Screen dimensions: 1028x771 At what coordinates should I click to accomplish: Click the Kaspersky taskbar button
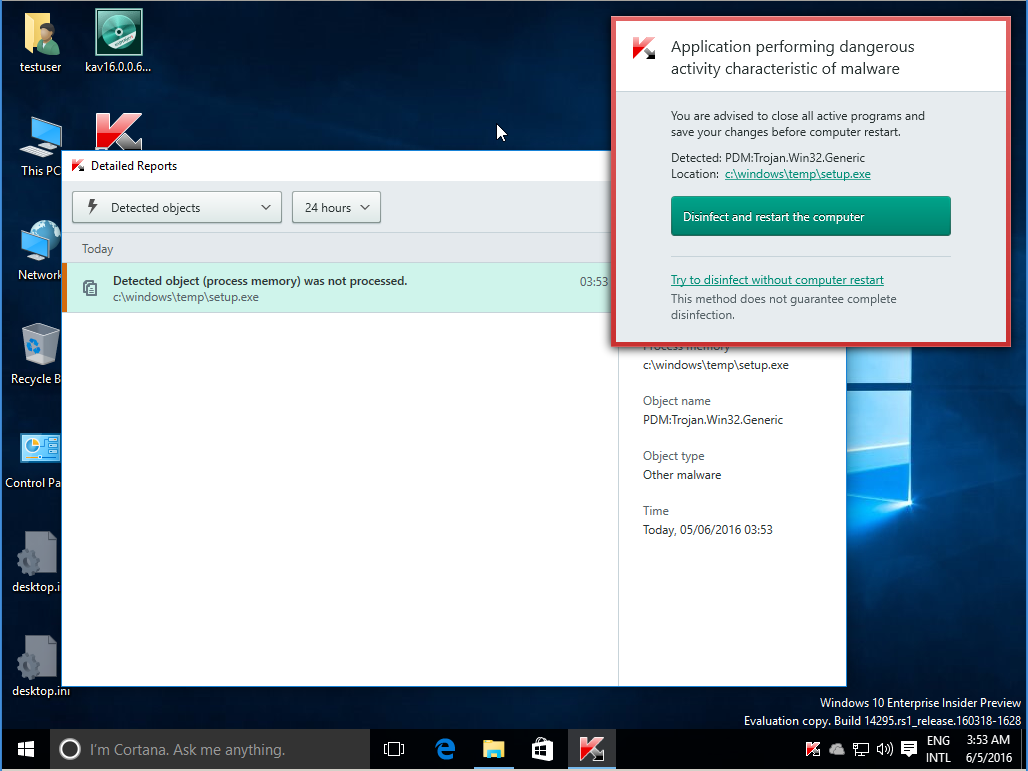591,749
